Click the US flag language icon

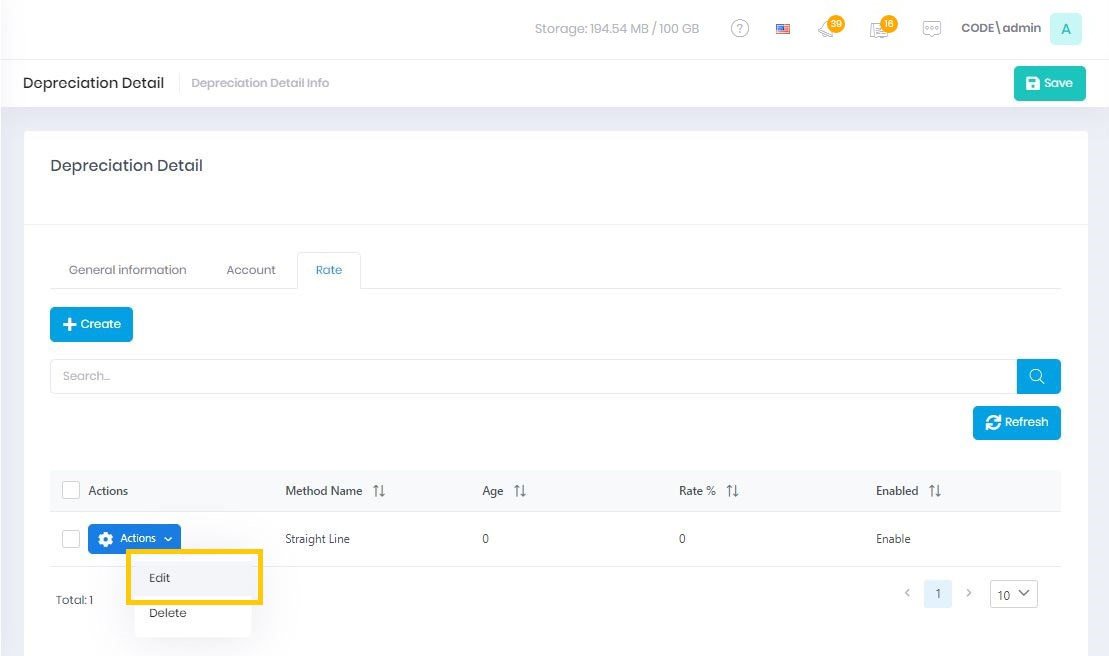tap(783, 29)
